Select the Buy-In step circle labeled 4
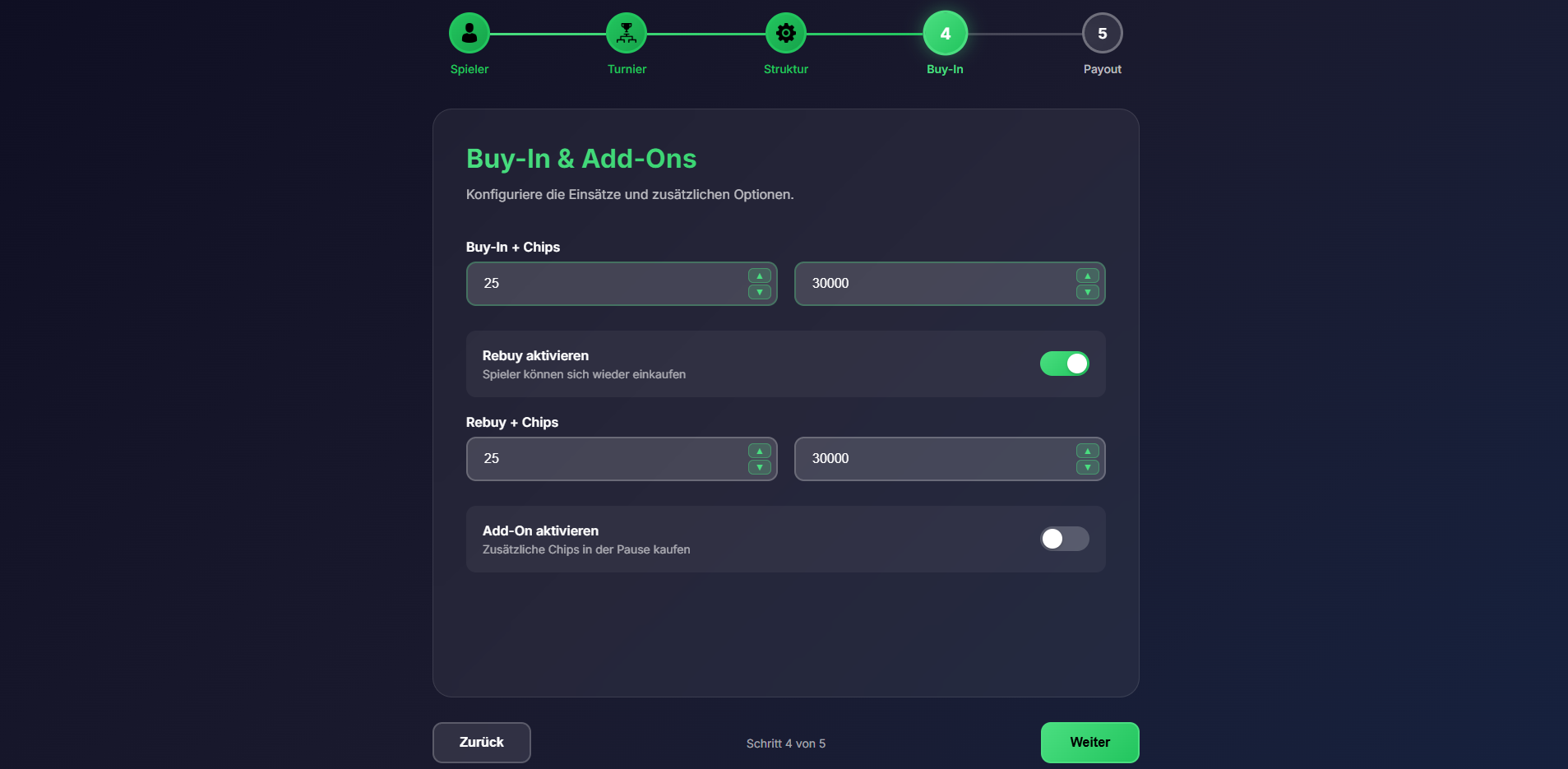This screenshot has height=769, width=1568. tap(944, 33)
